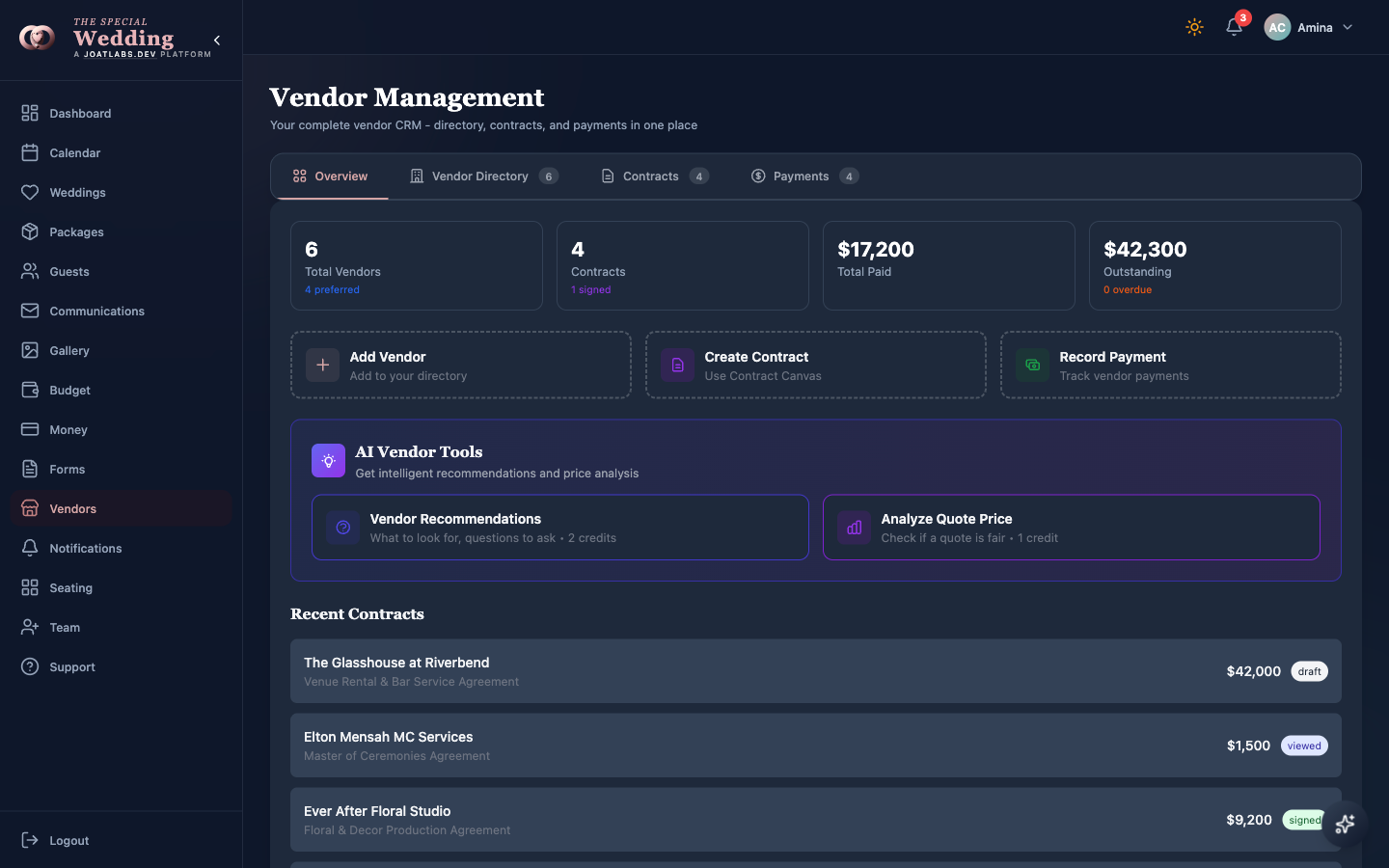The image size is (1389, 868).
Task: Open the Communications envelope icon
Action: (x=30, y=311)
